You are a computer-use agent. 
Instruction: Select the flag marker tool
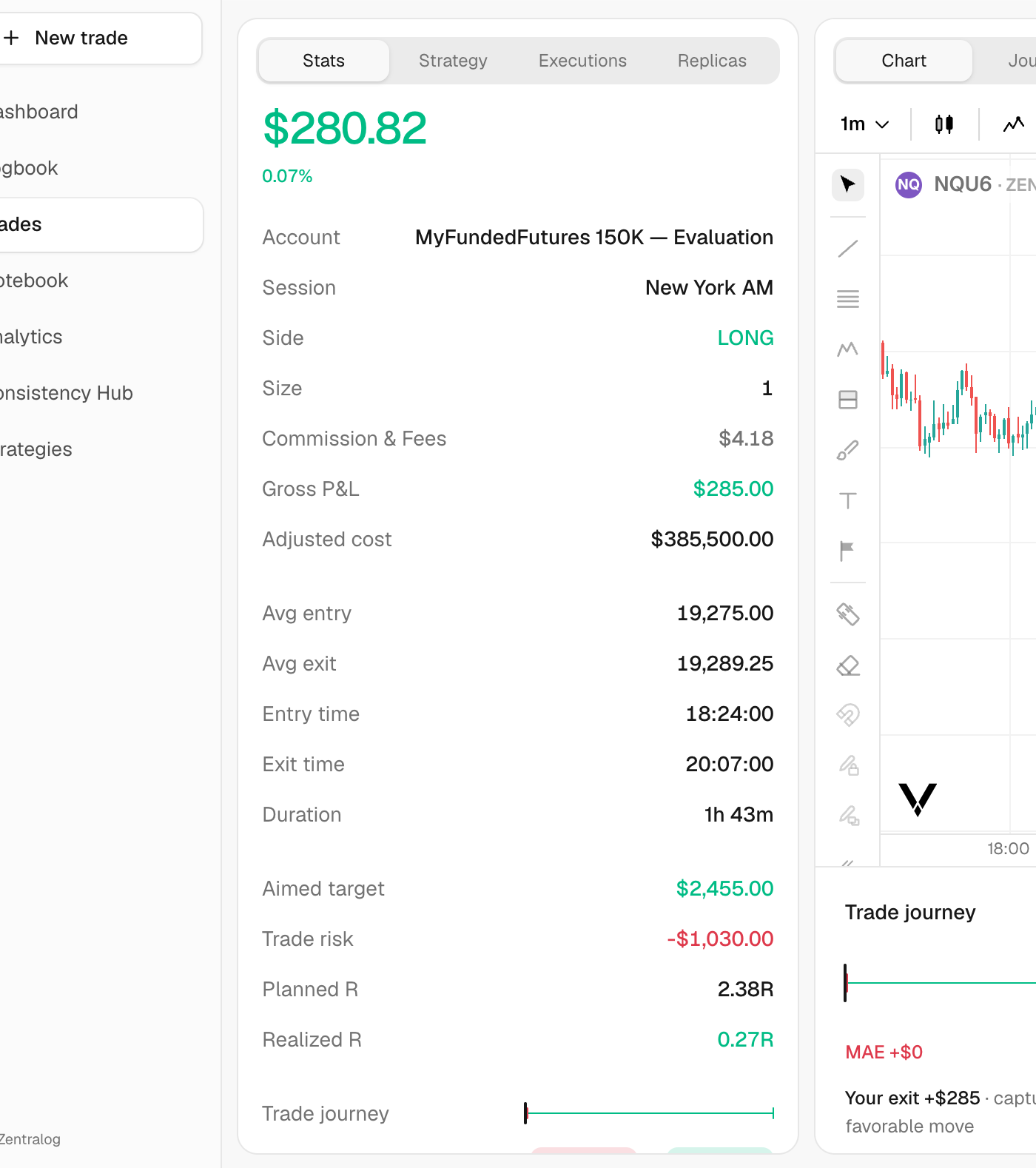[x=848, y=551]
